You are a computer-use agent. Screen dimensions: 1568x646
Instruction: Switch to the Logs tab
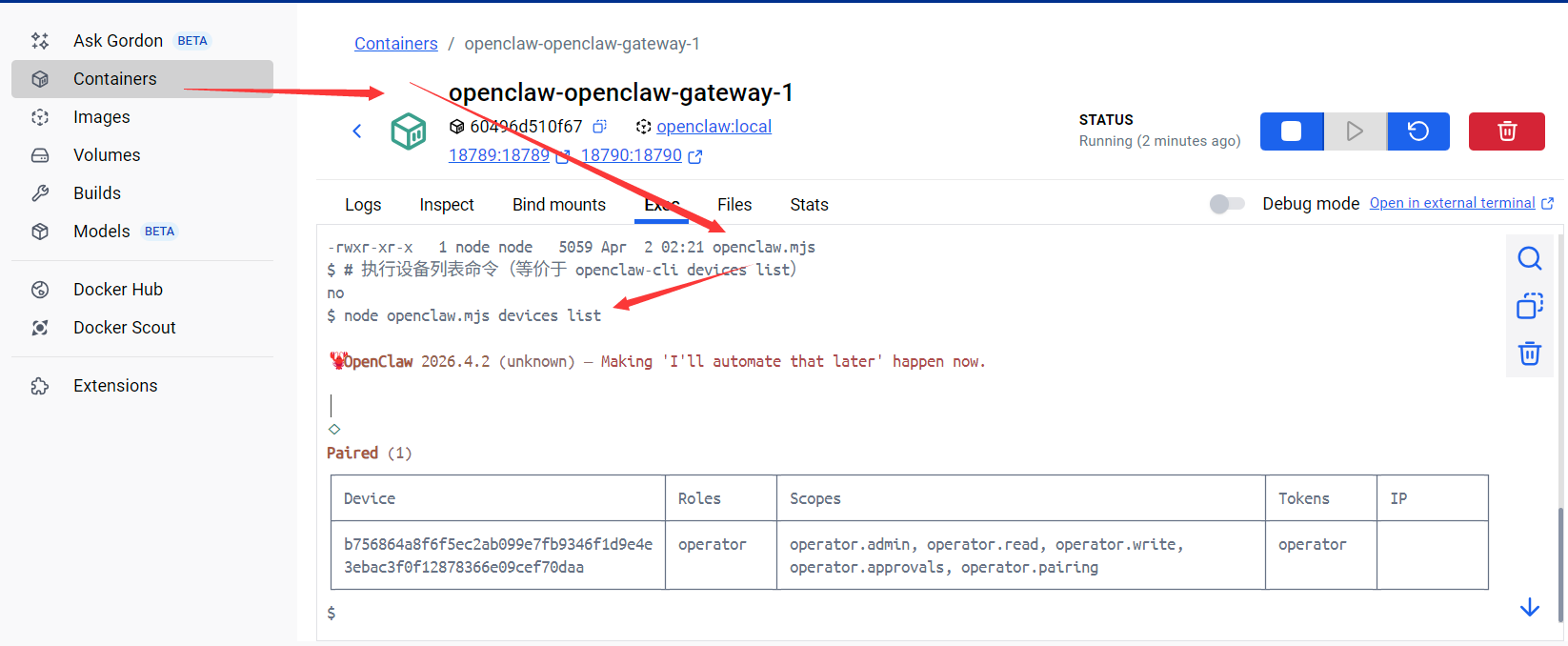[363, 205]
